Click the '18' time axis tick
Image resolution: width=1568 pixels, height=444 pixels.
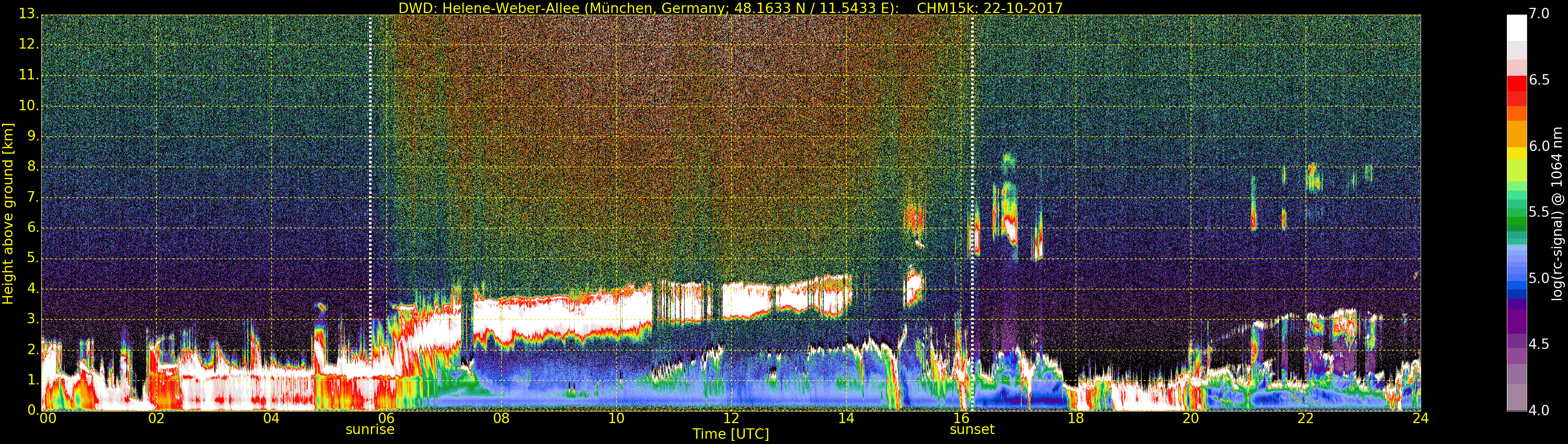pyautogui.click(x=1076, y=418)
